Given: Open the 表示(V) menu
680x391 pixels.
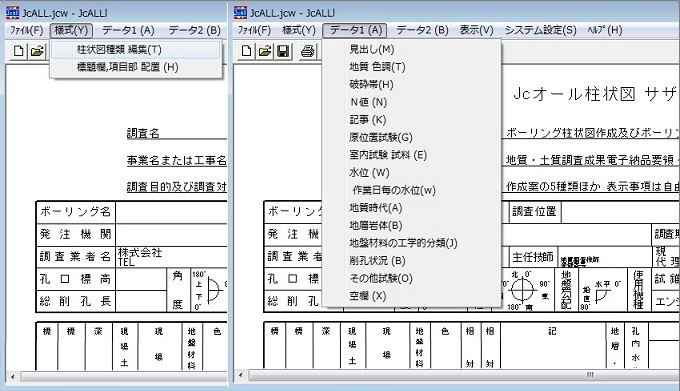Looking at the screenshot, I should 476,30.
